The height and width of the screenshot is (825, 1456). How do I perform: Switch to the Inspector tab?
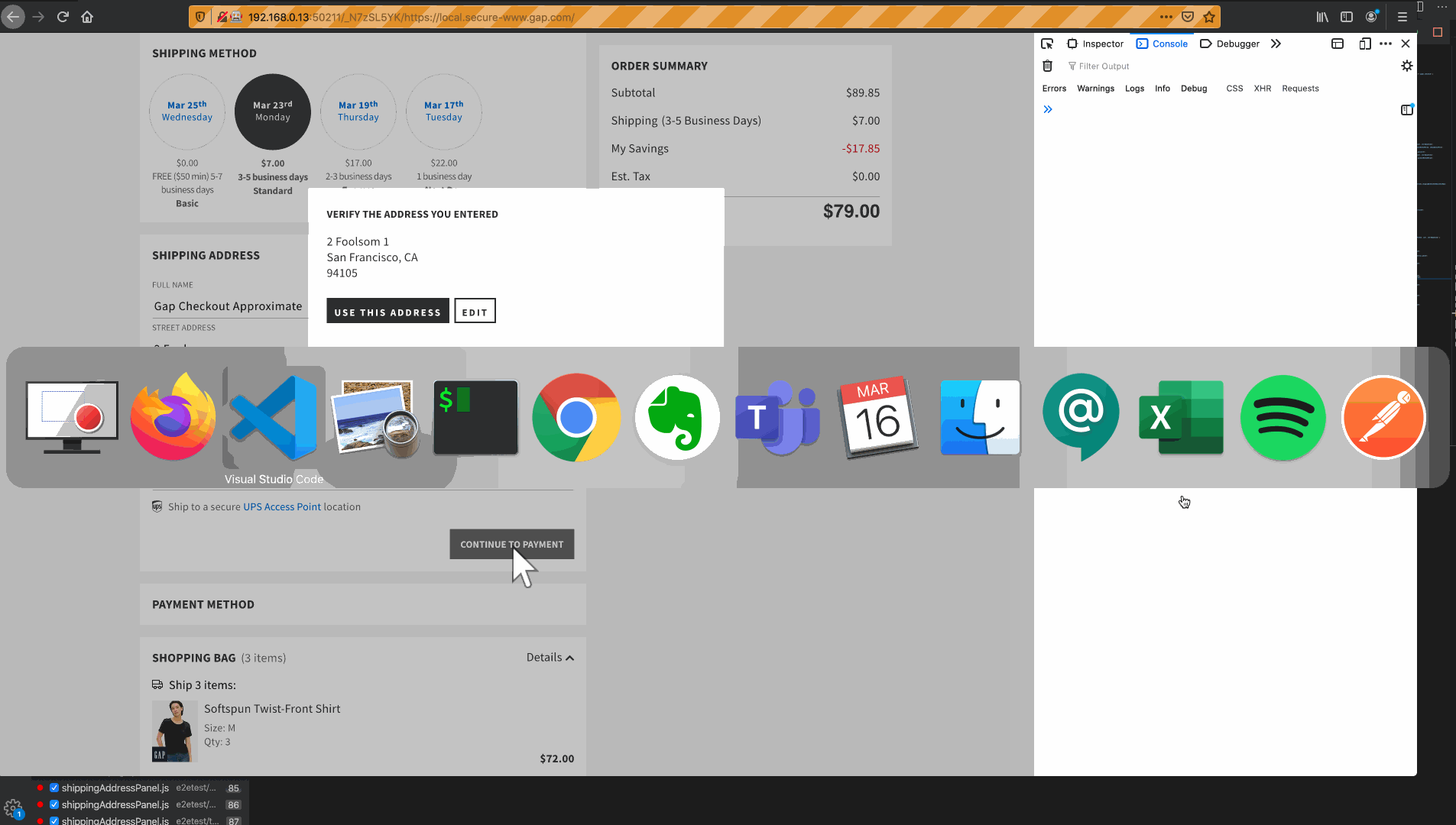click(1095, 44)
